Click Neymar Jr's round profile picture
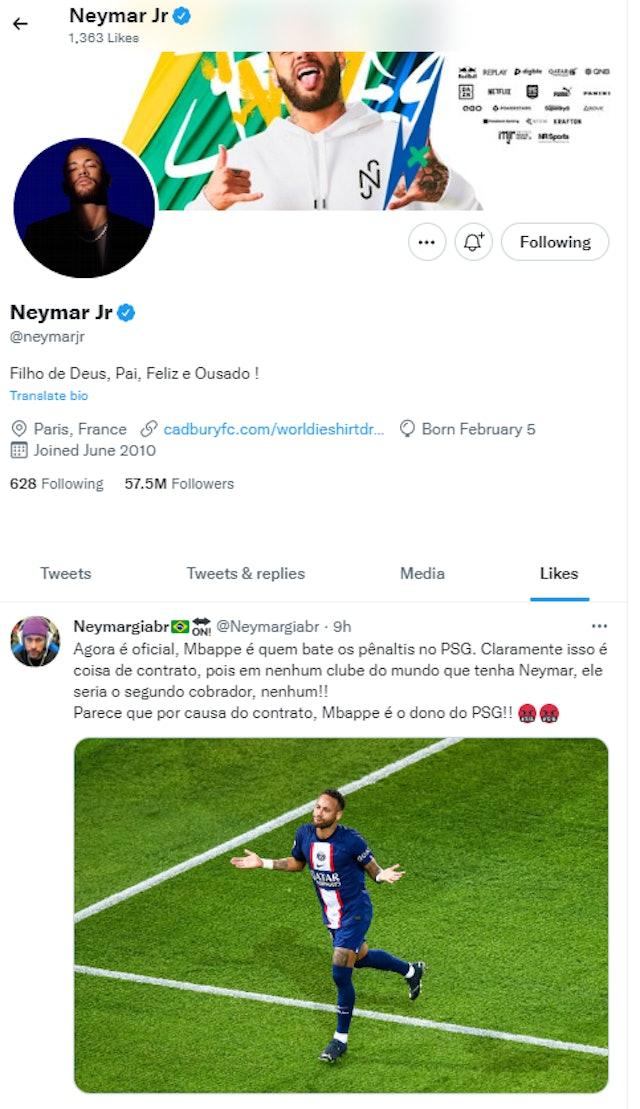The height and width of the screenshot is (1109, 640). 85,208
